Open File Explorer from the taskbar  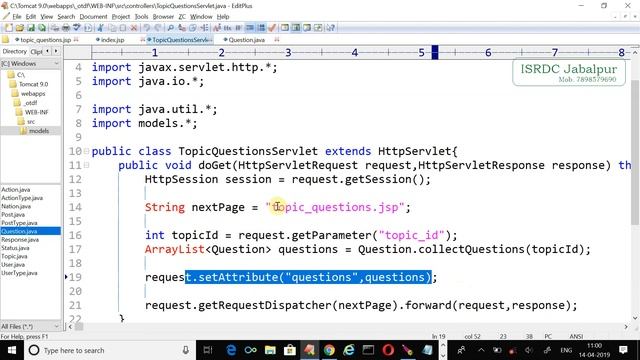pyautogui.click(x=270, y=350)
